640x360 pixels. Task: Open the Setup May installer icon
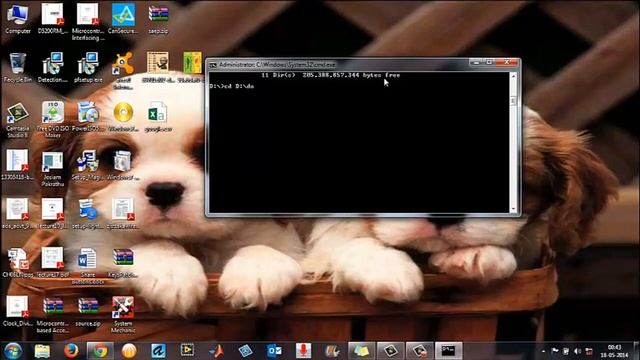pyautogui.click(x=88, y=165)
